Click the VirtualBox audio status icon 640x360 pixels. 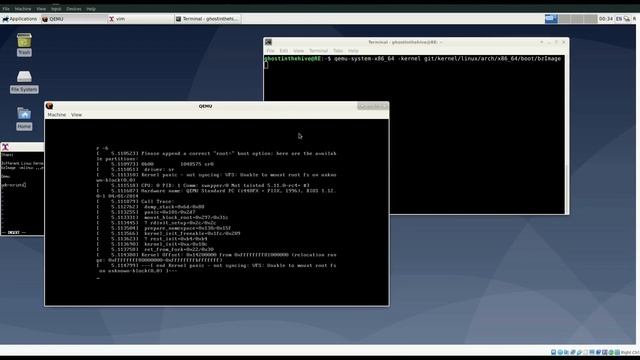coord(566,352)
